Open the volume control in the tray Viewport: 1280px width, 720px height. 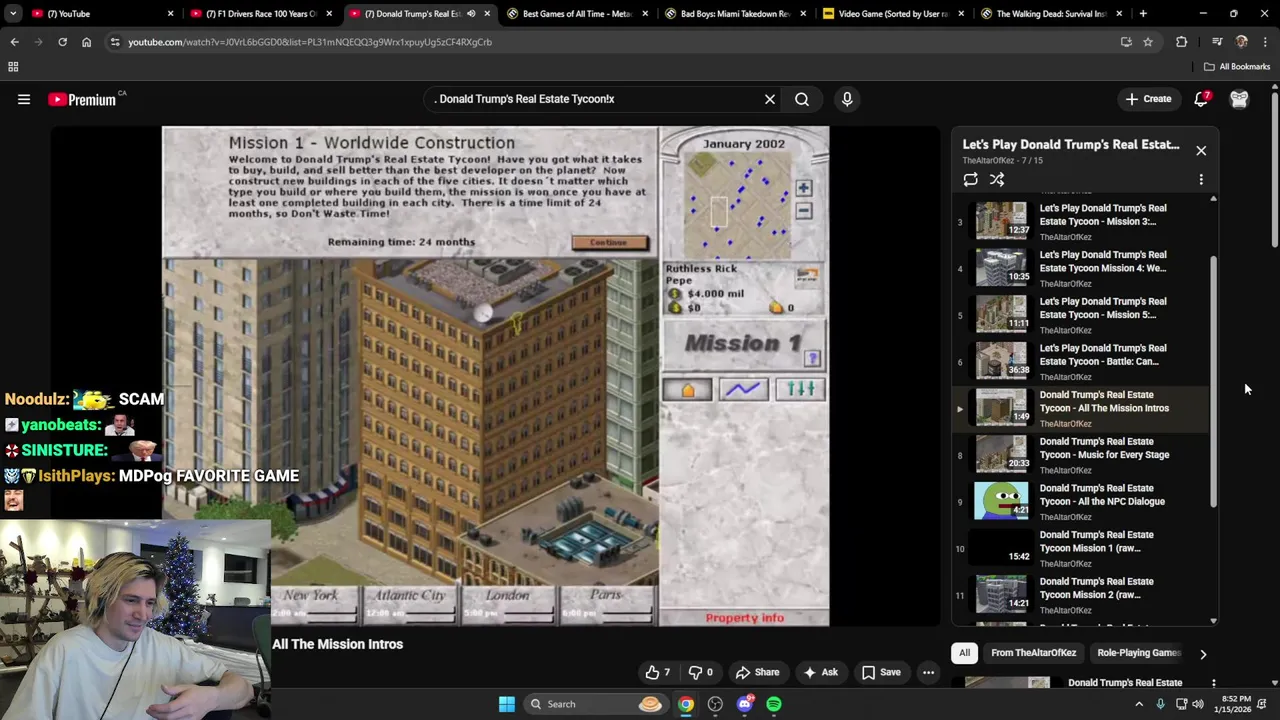[x=1197, y=704]
